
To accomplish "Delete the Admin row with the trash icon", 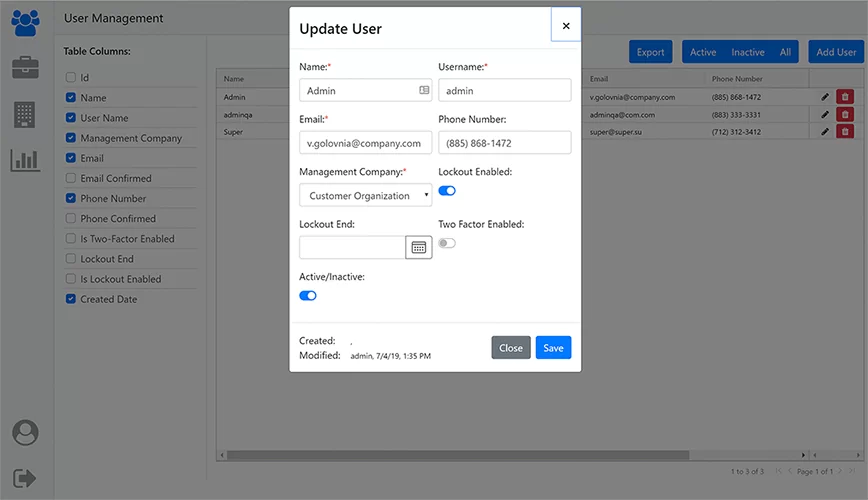I will pos(845,97).
